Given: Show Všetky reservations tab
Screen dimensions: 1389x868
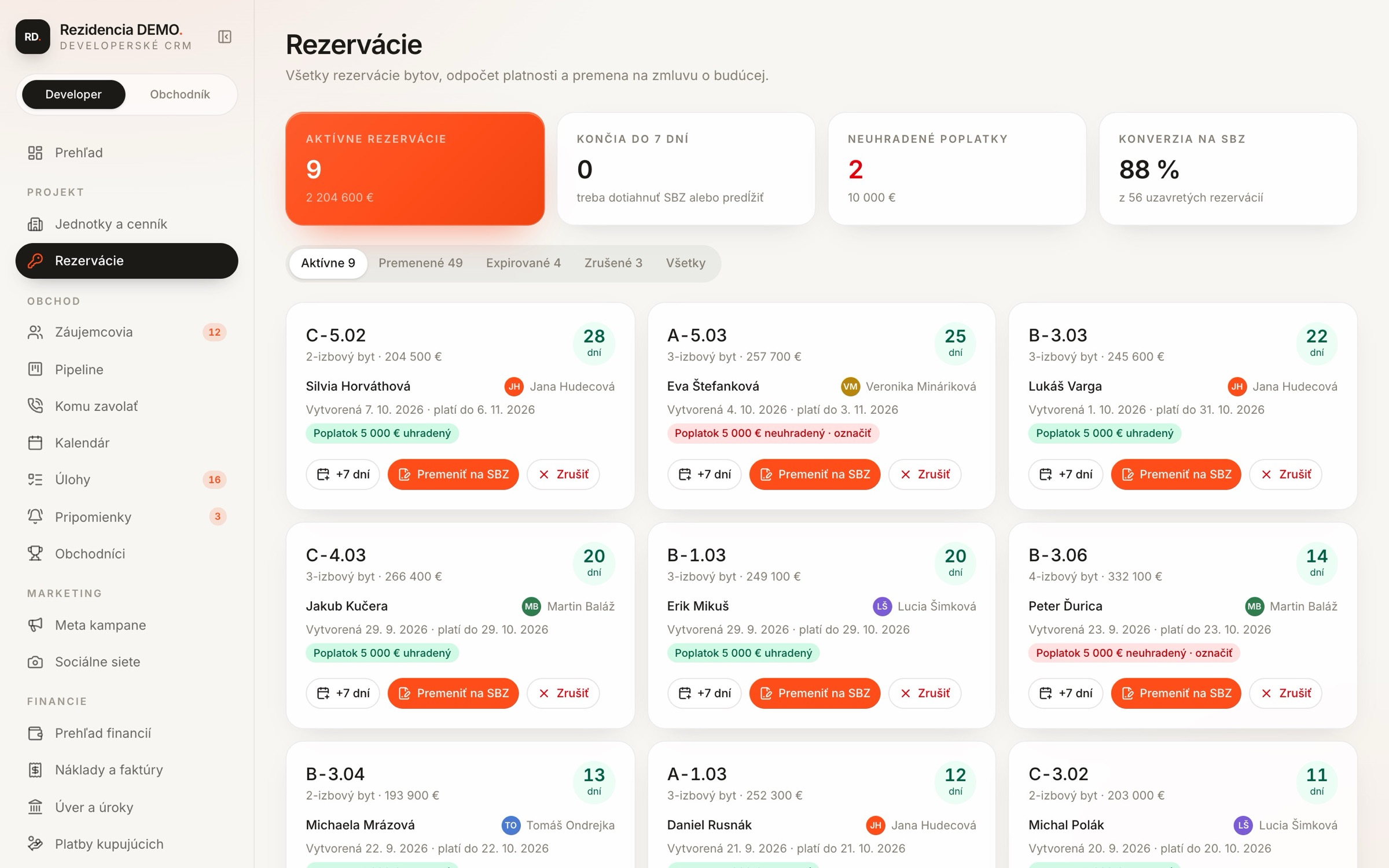Looking at the screenshot, I should tap(685, 263).
